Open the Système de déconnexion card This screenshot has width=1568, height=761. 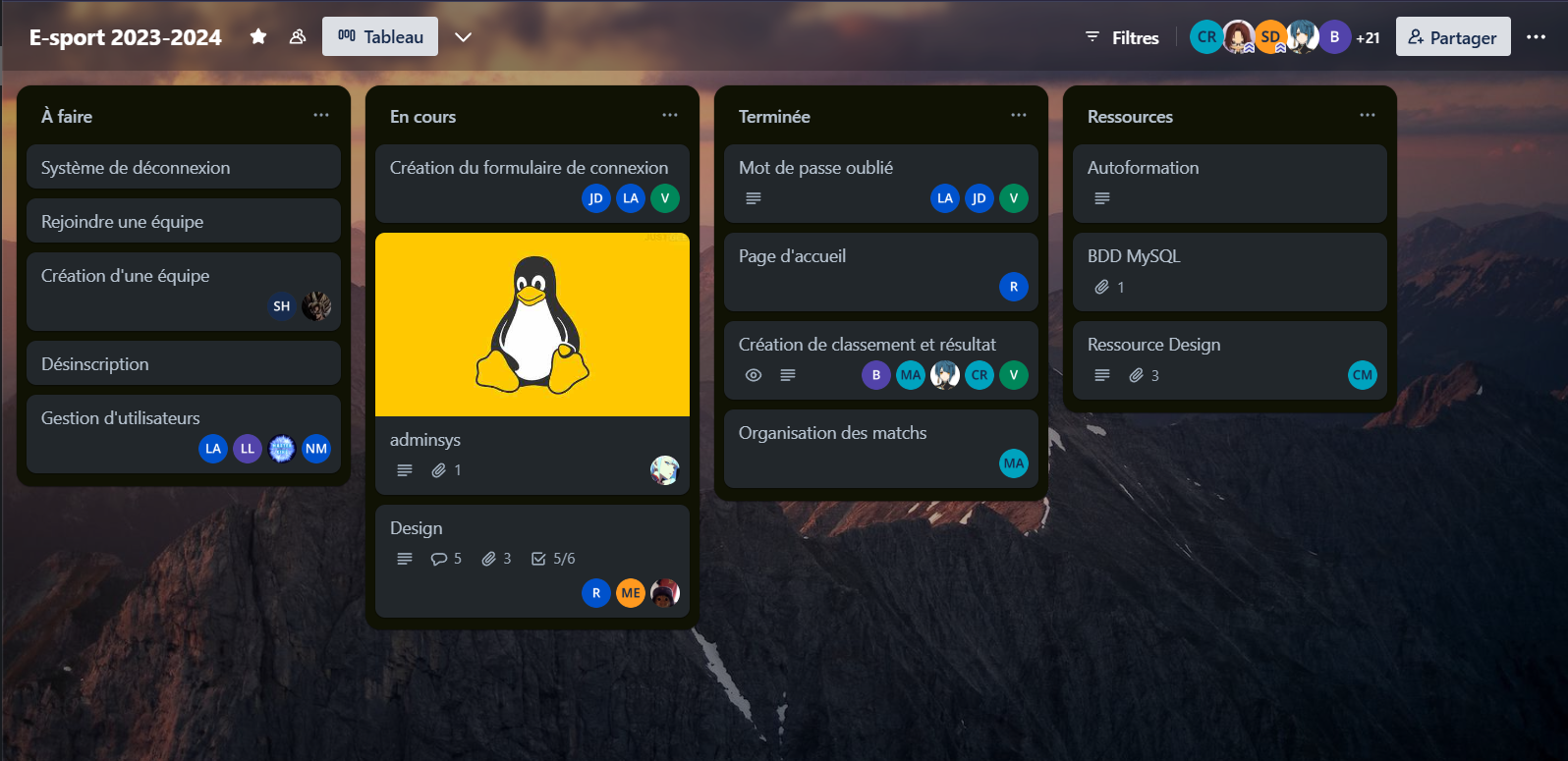(x=184, y=168)
